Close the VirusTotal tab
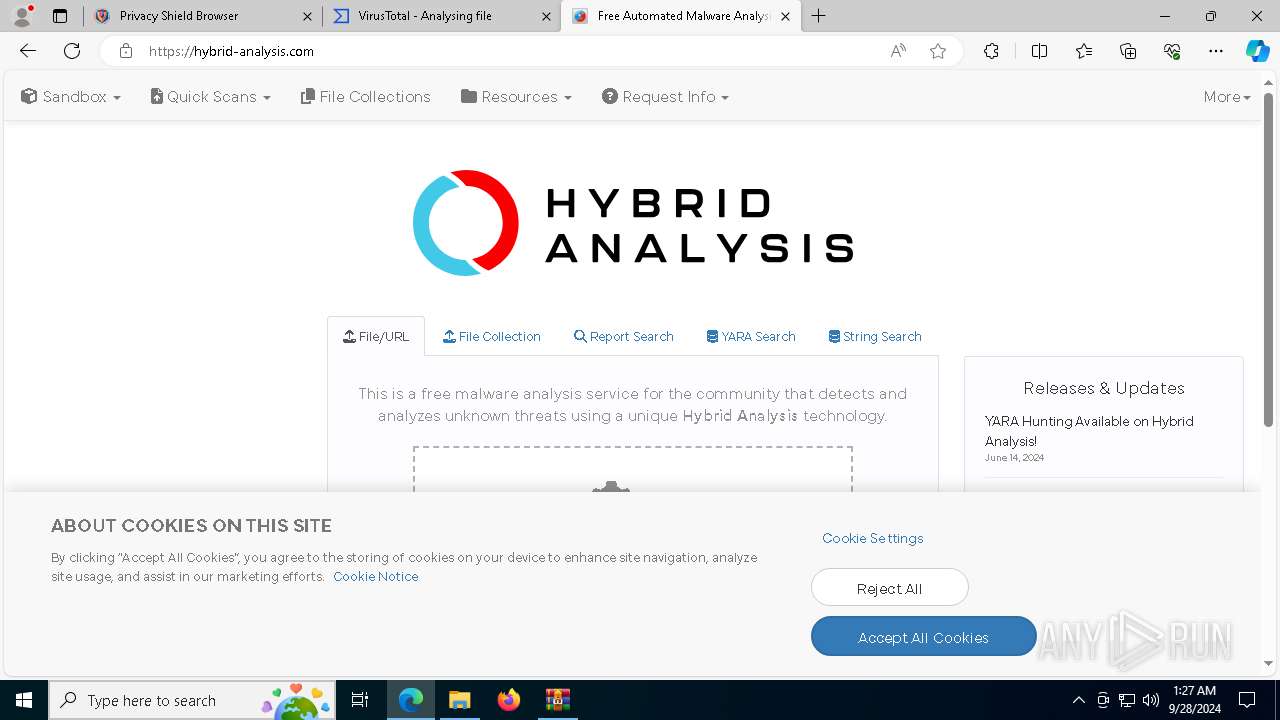Image resolution: width=1280 pixels, height=720 pixels. pyautogui.click(x=546, y=16)
